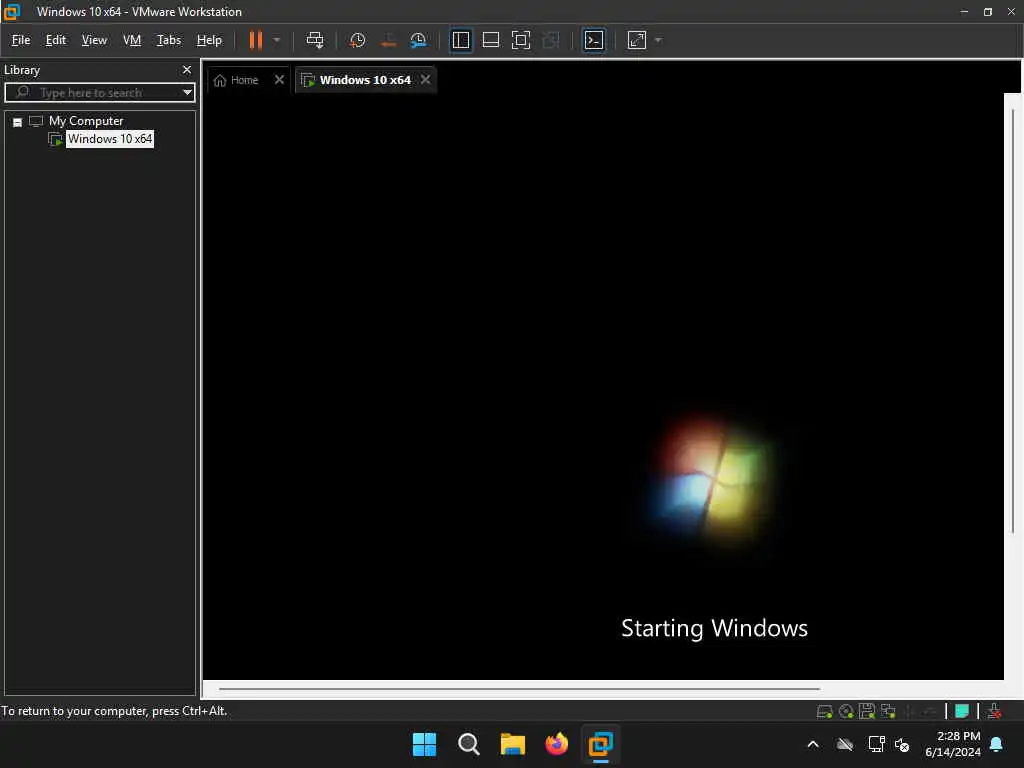Select My Computer in the library
Screen dimensions: 1024x768
point(86,121)
